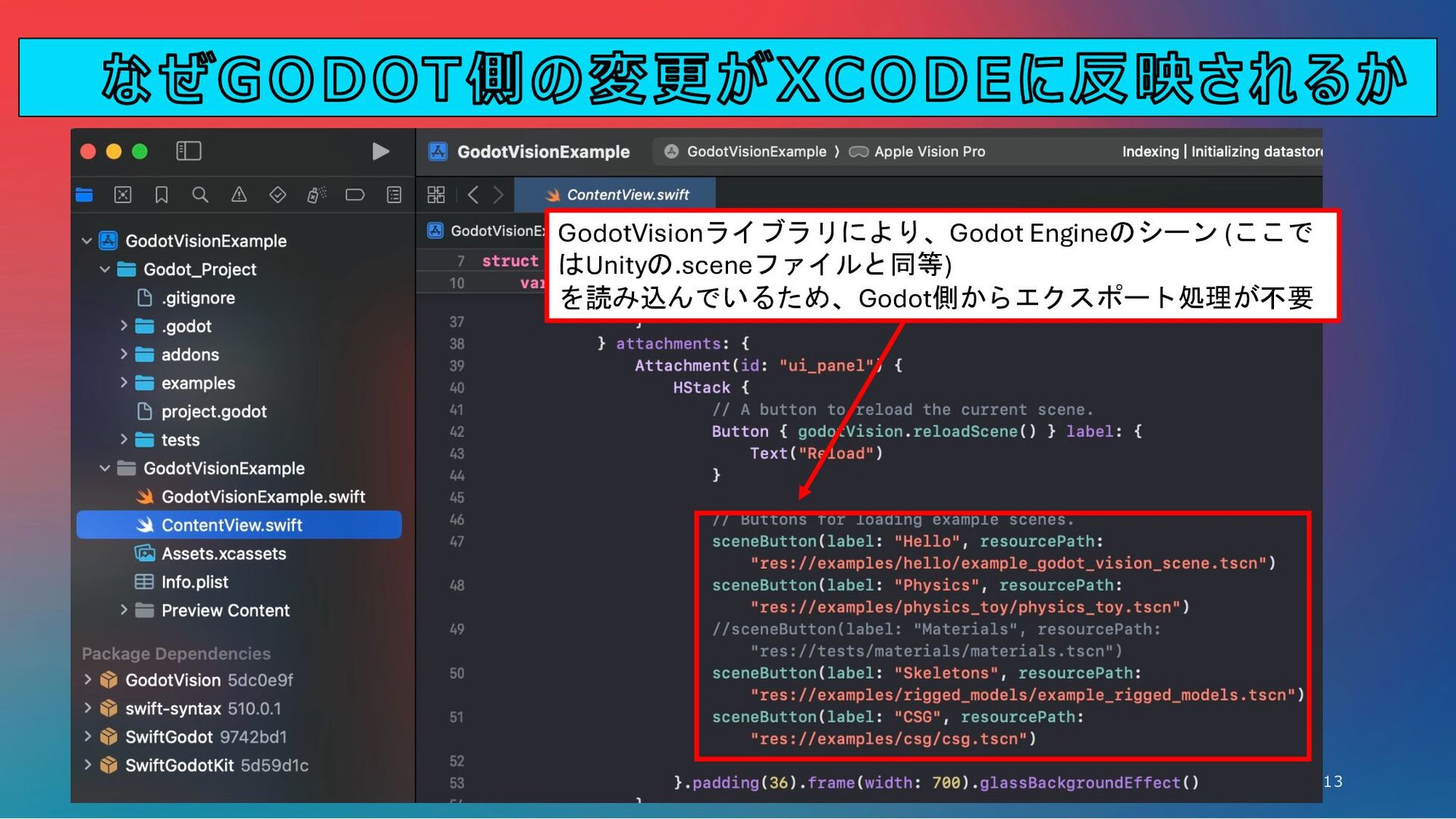Open the Test navigator diamond icon
1456x819 pixels.
(278, 196)
